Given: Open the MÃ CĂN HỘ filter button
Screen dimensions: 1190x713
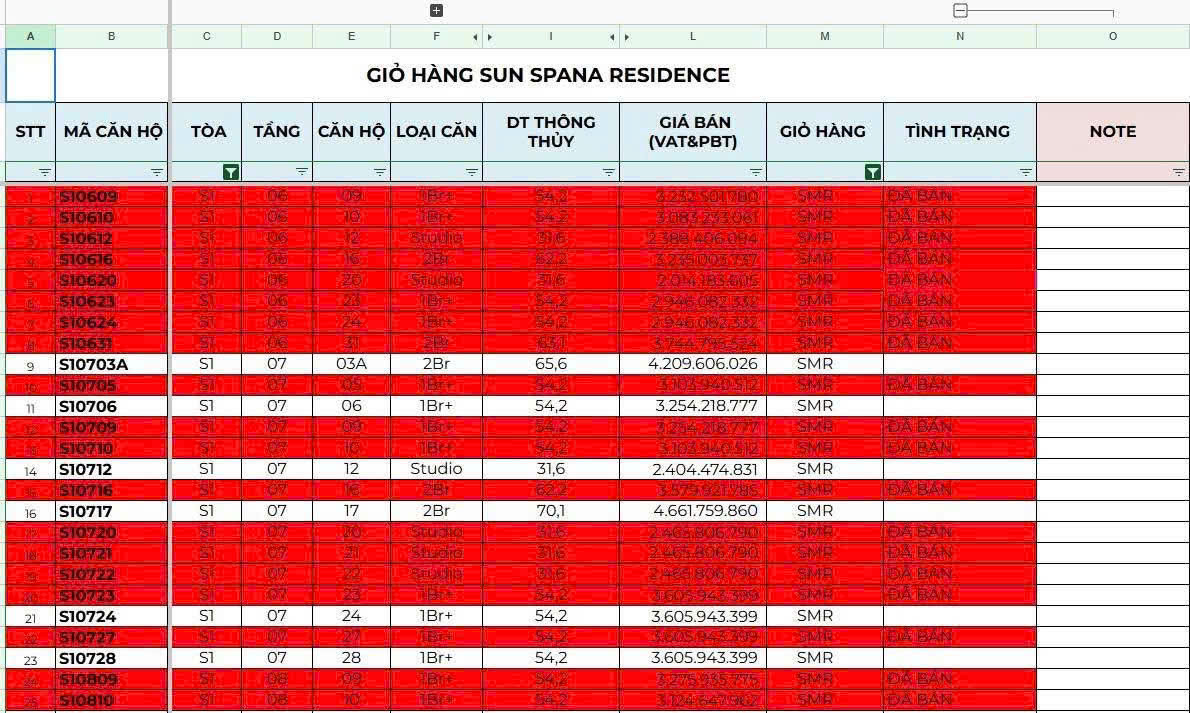Looking at the screenshot, I should (x=157, y=172).
